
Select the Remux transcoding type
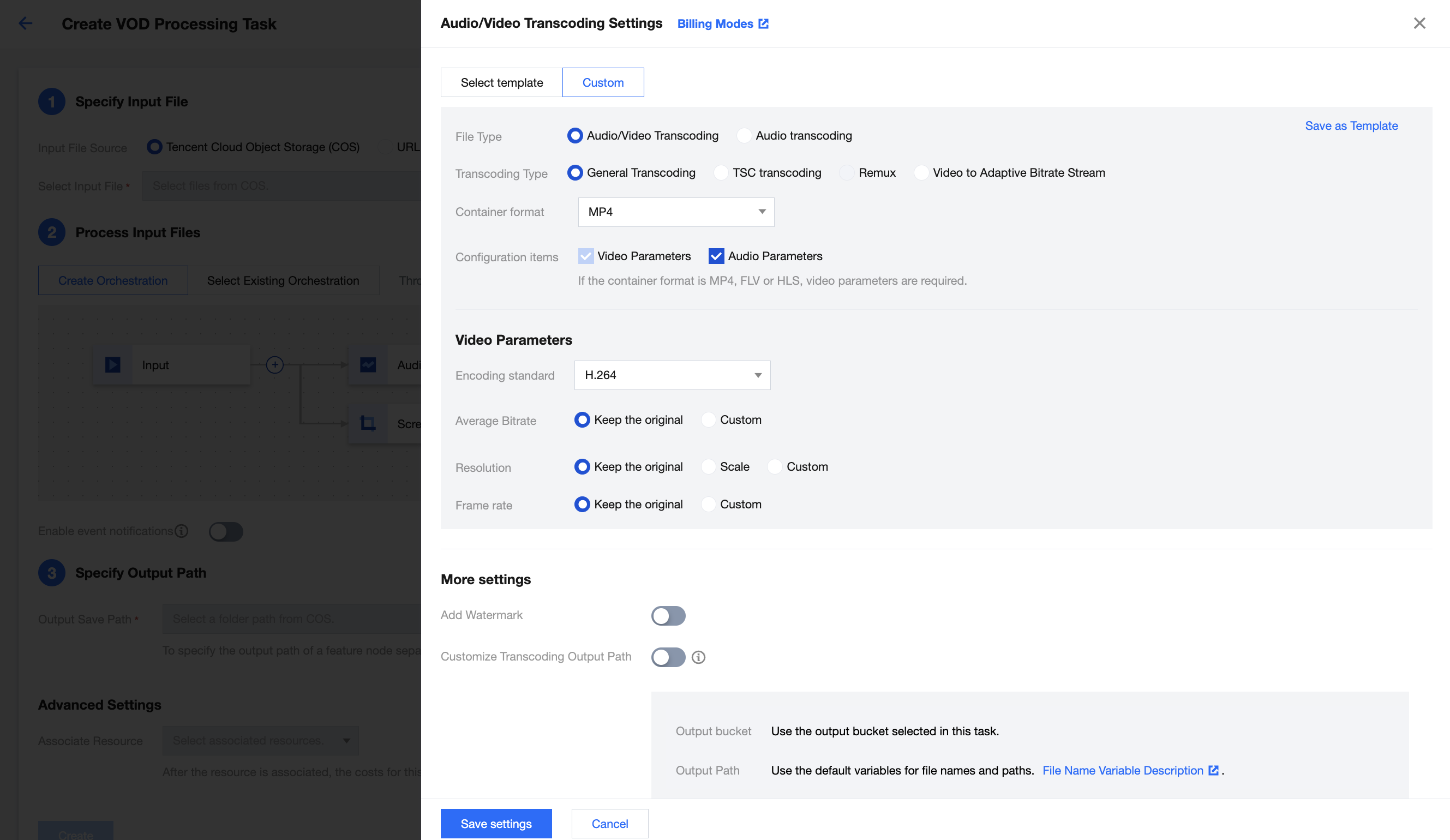[847, 172]
